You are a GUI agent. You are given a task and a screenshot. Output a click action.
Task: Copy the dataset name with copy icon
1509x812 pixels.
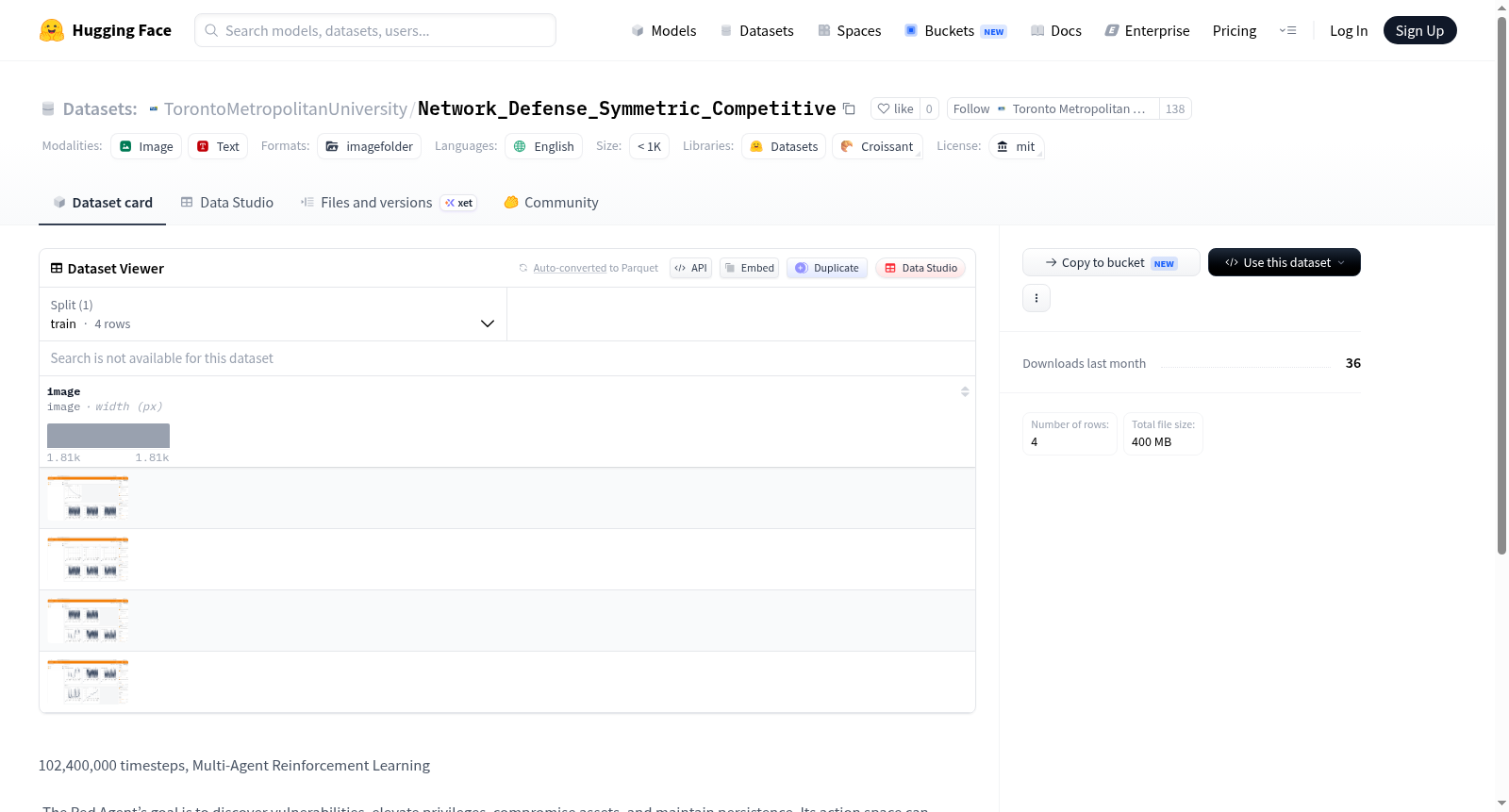849,108
